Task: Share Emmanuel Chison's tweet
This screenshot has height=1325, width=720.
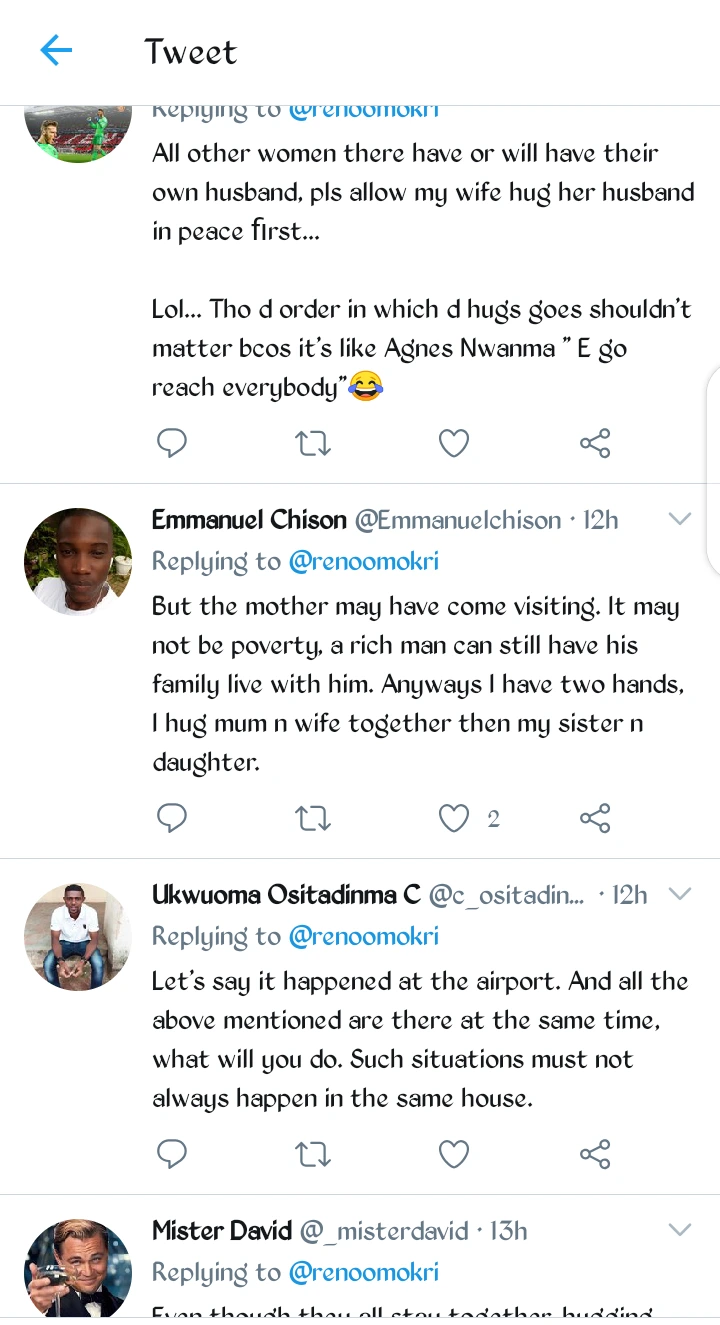Action: tap(595, 819)
